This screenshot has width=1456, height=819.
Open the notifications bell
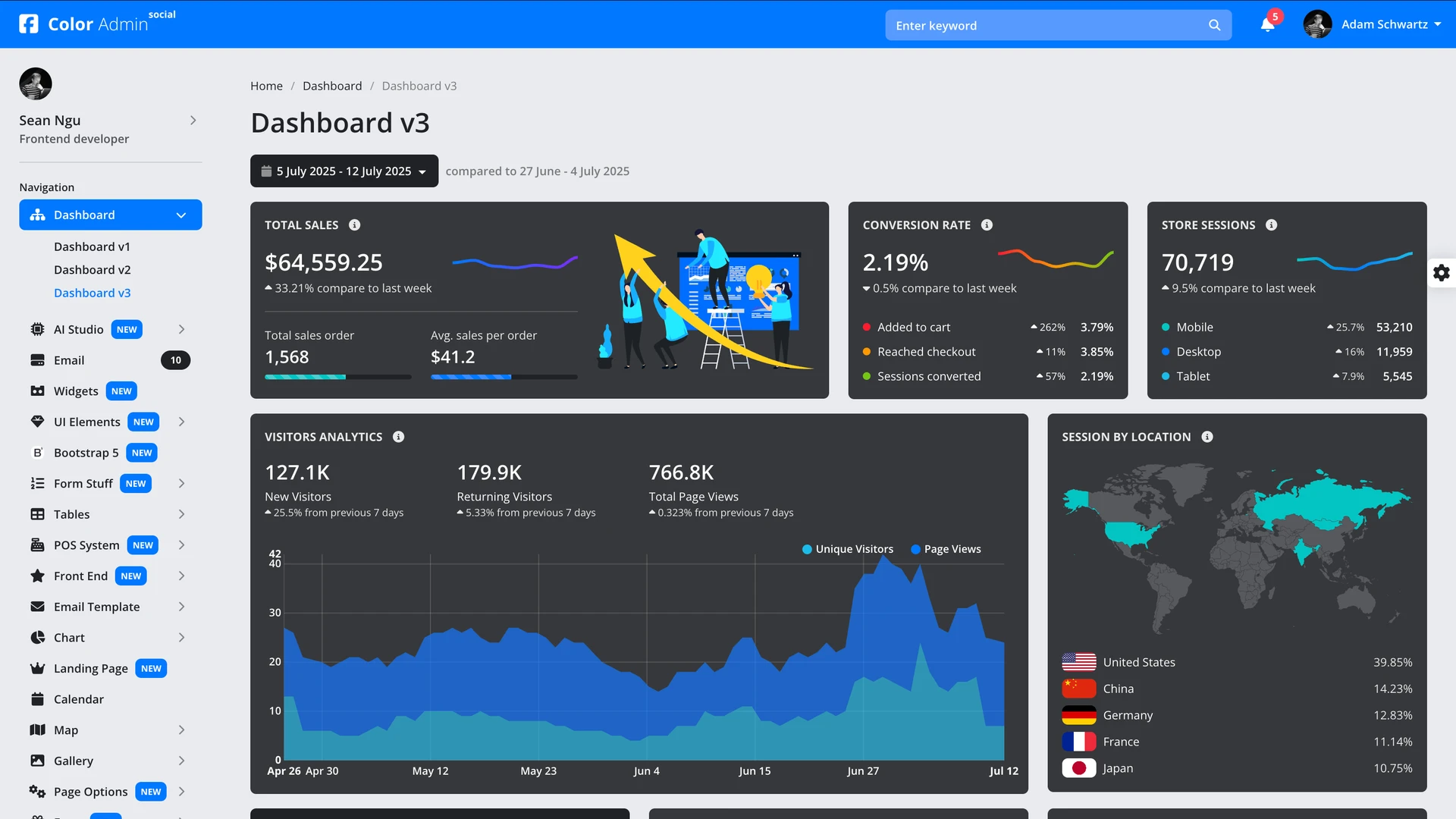[x=1267, y=24]
